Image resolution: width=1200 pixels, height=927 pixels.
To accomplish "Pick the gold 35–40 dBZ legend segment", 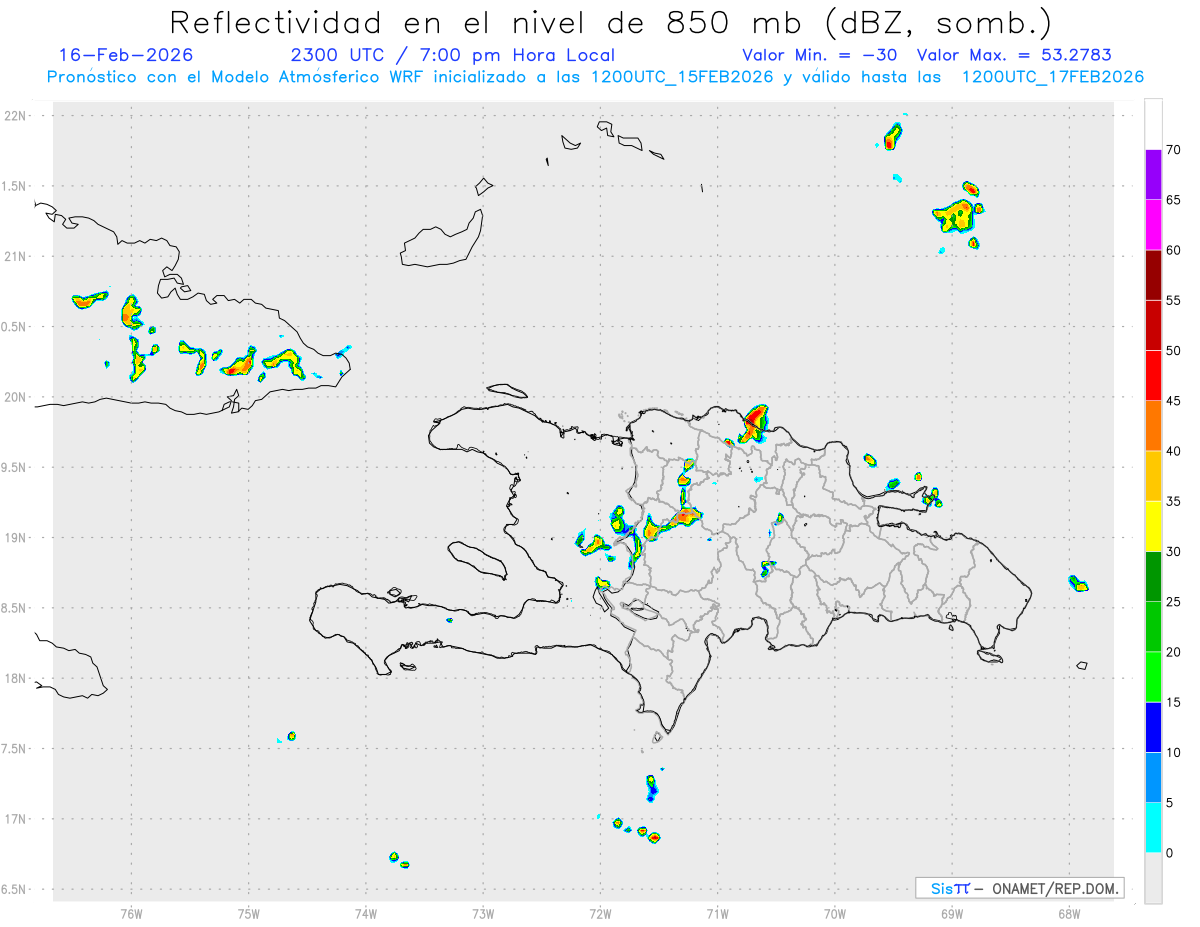I will pyautogui.click(x=1153, y=476).
